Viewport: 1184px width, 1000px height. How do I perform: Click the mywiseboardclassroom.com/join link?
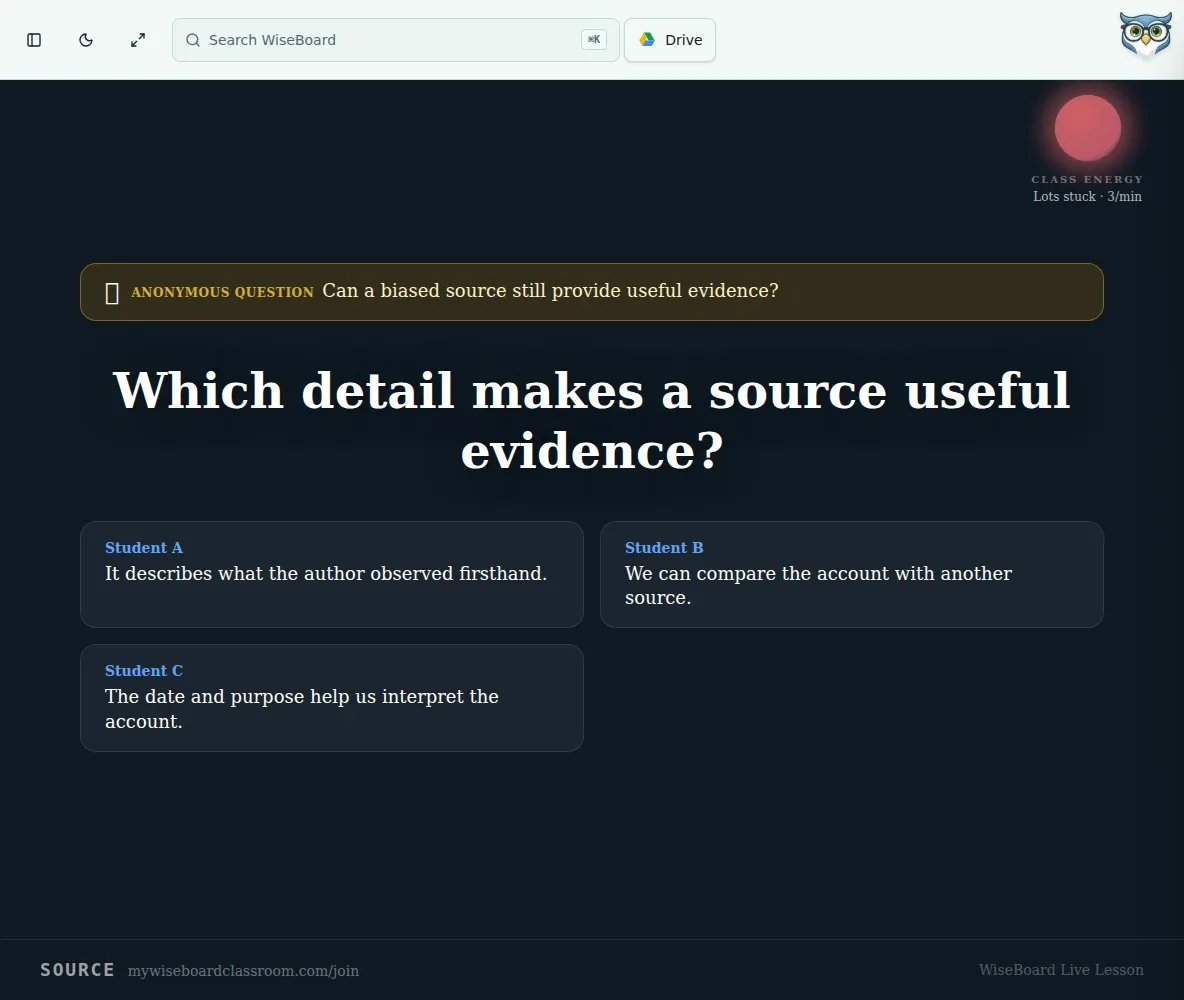[x=243, y=971]
